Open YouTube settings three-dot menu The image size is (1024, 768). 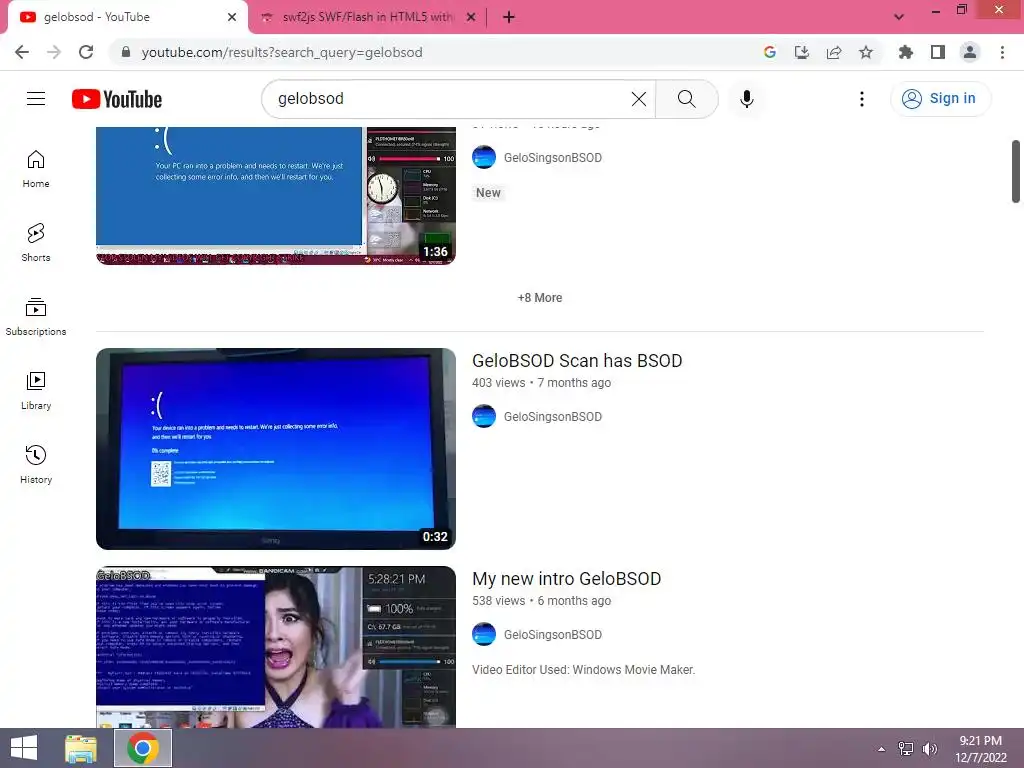click(862, 99)
